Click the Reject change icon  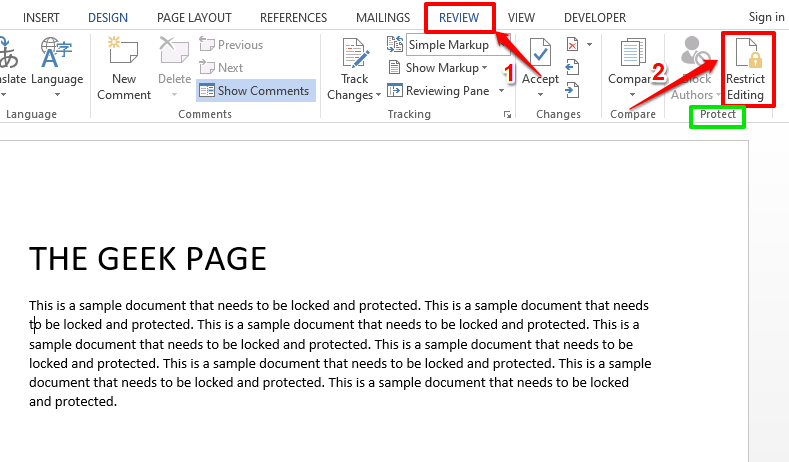[572, 45]
